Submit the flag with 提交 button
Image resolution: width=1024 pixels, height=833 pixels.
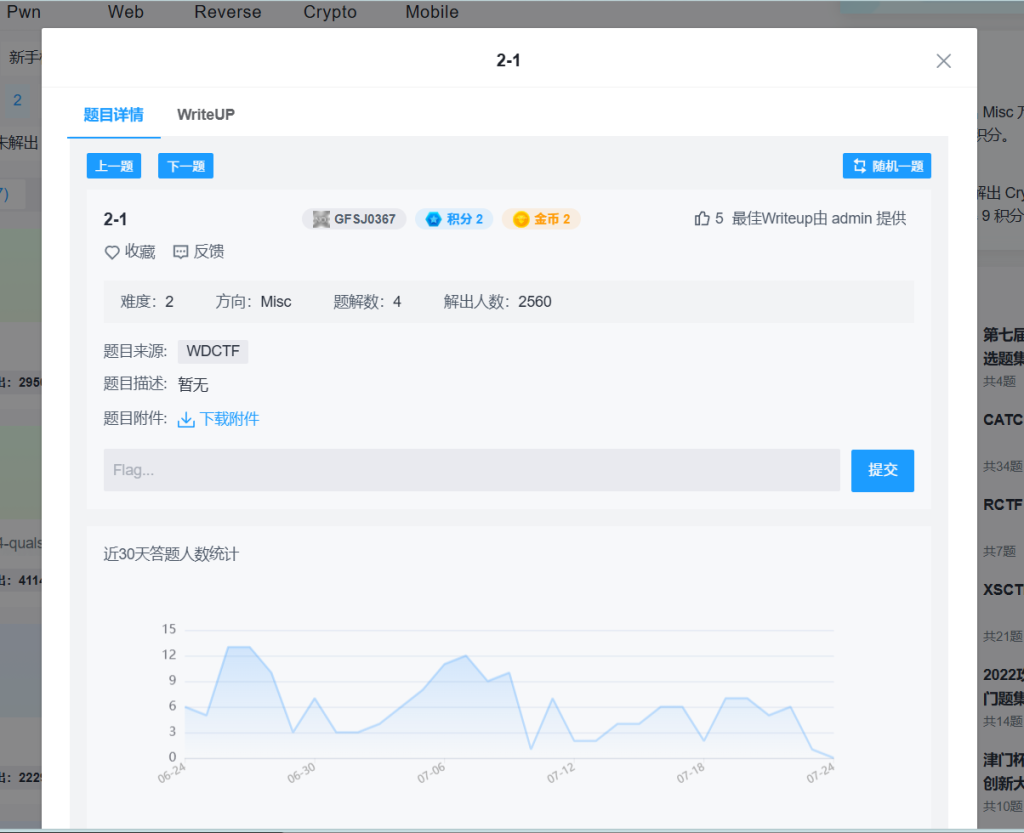pyautogui.click(x=882, y=470)
